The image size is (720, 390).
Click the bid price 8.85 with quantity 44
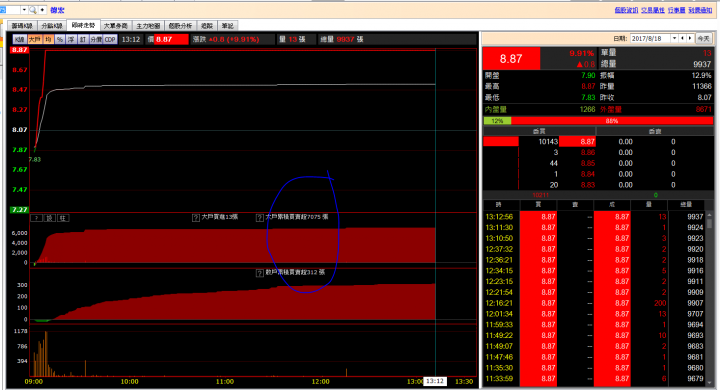point(588,163)
